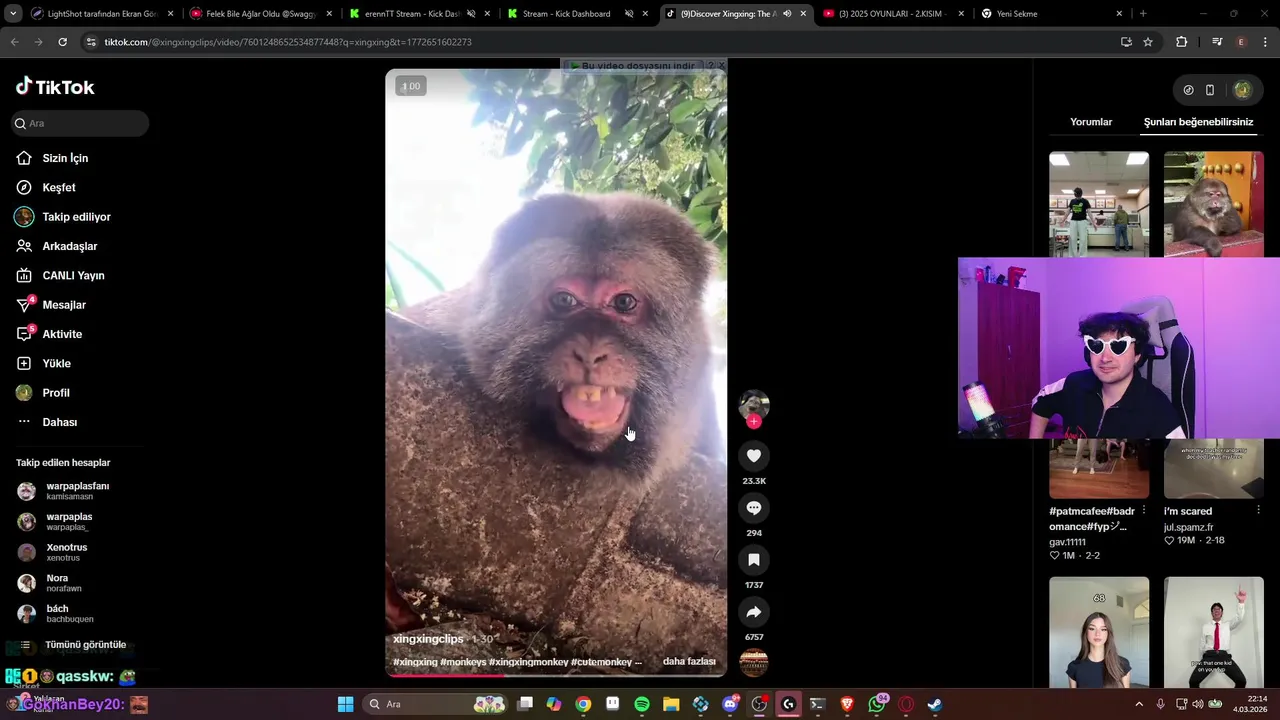Open the video comments icon
The width and height of the screenshot is (1280, 720).
click(754, 508)
